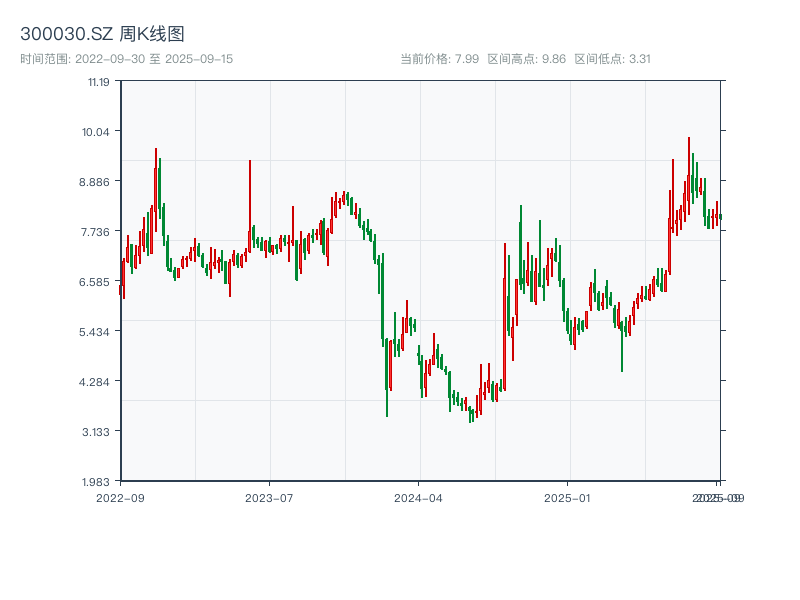Click the y-axis value 7.736
This screenshot has width=800, height=600.
tap(95, 232)
